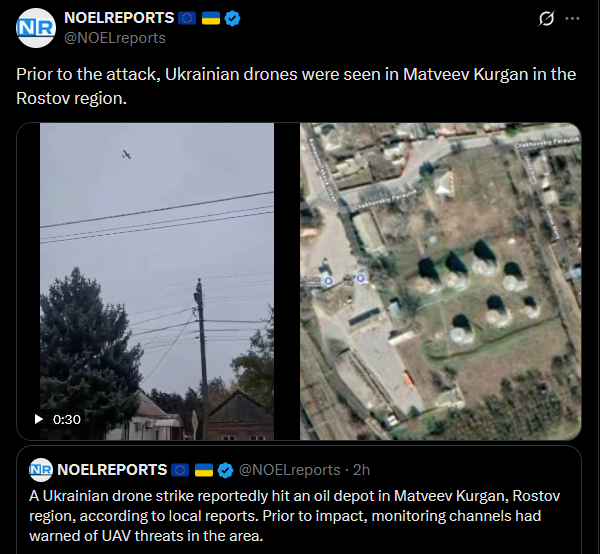Click the blue verified badge in the header
Screen dimensions: 600x554
[x=232, y=18]
